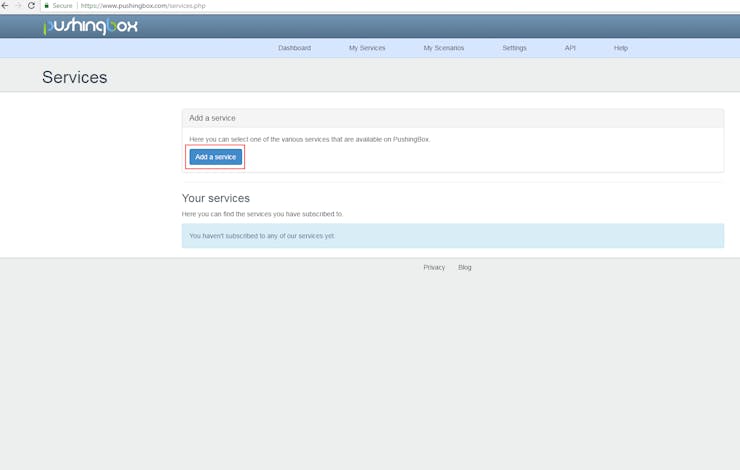Click the 'Add a service' panel header
Screen dimensions: 740x470
click(x=453, y=118)
